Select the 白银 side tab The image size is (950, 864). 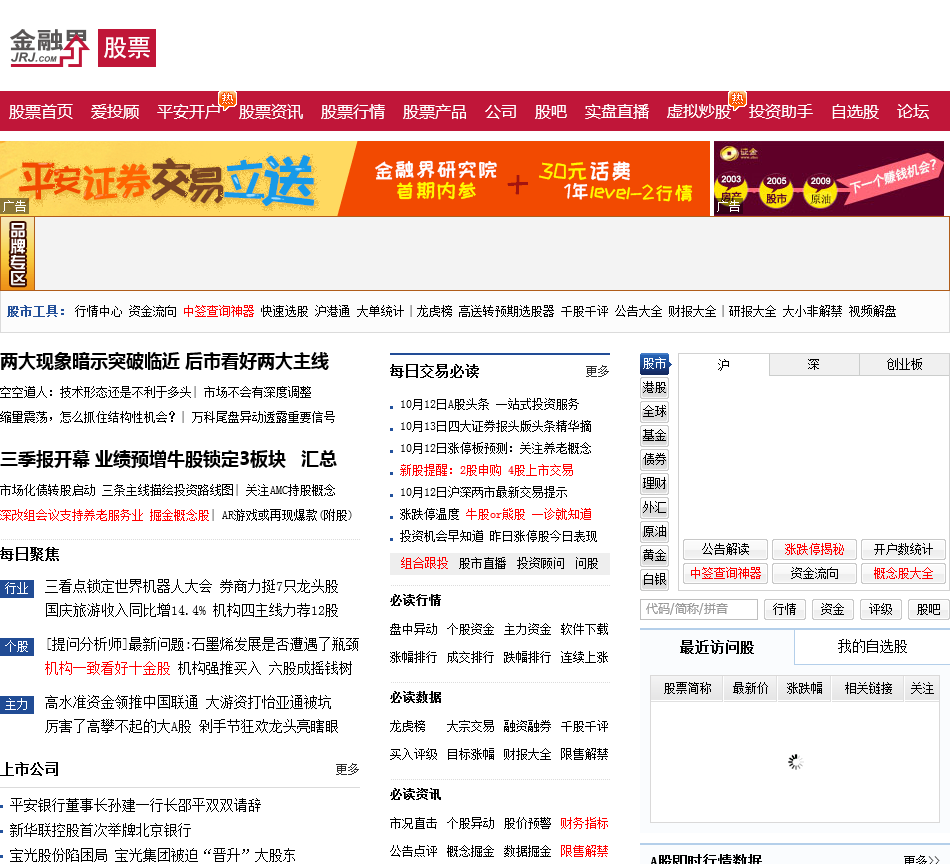(x=654, y=580)
